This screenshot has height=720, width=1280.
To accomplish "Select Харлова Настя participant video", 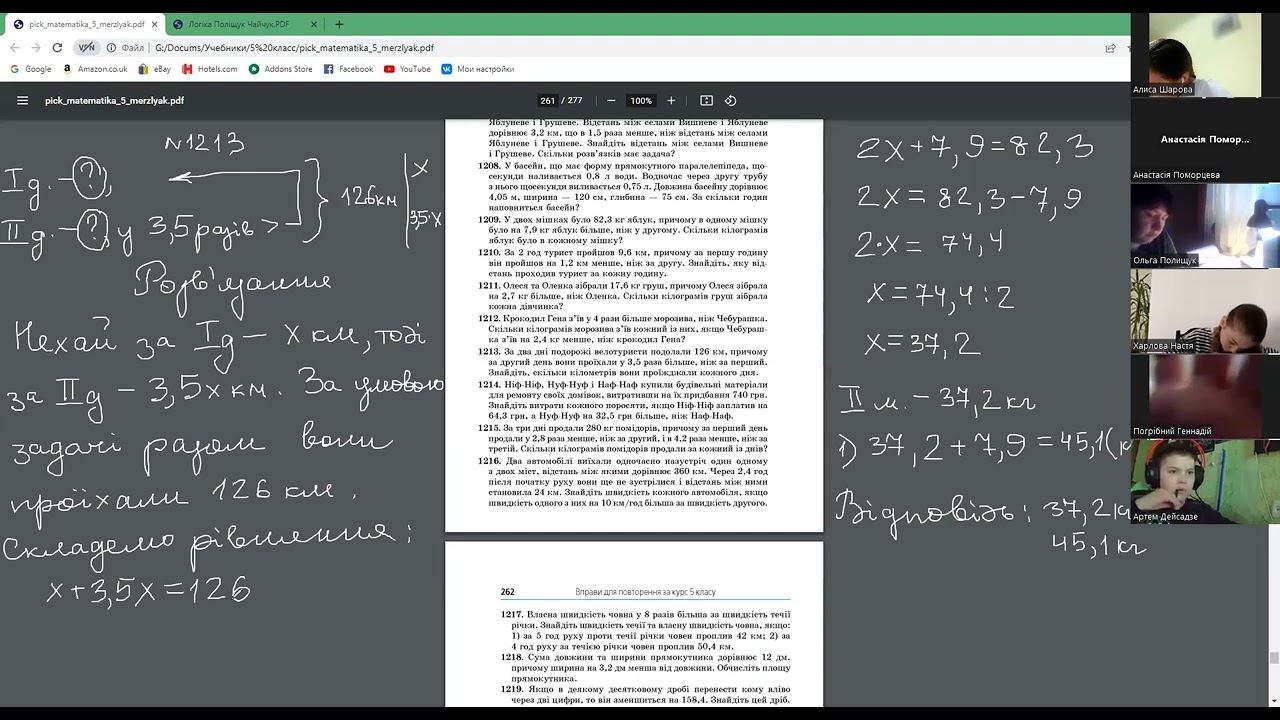I will coord(1205,310).
